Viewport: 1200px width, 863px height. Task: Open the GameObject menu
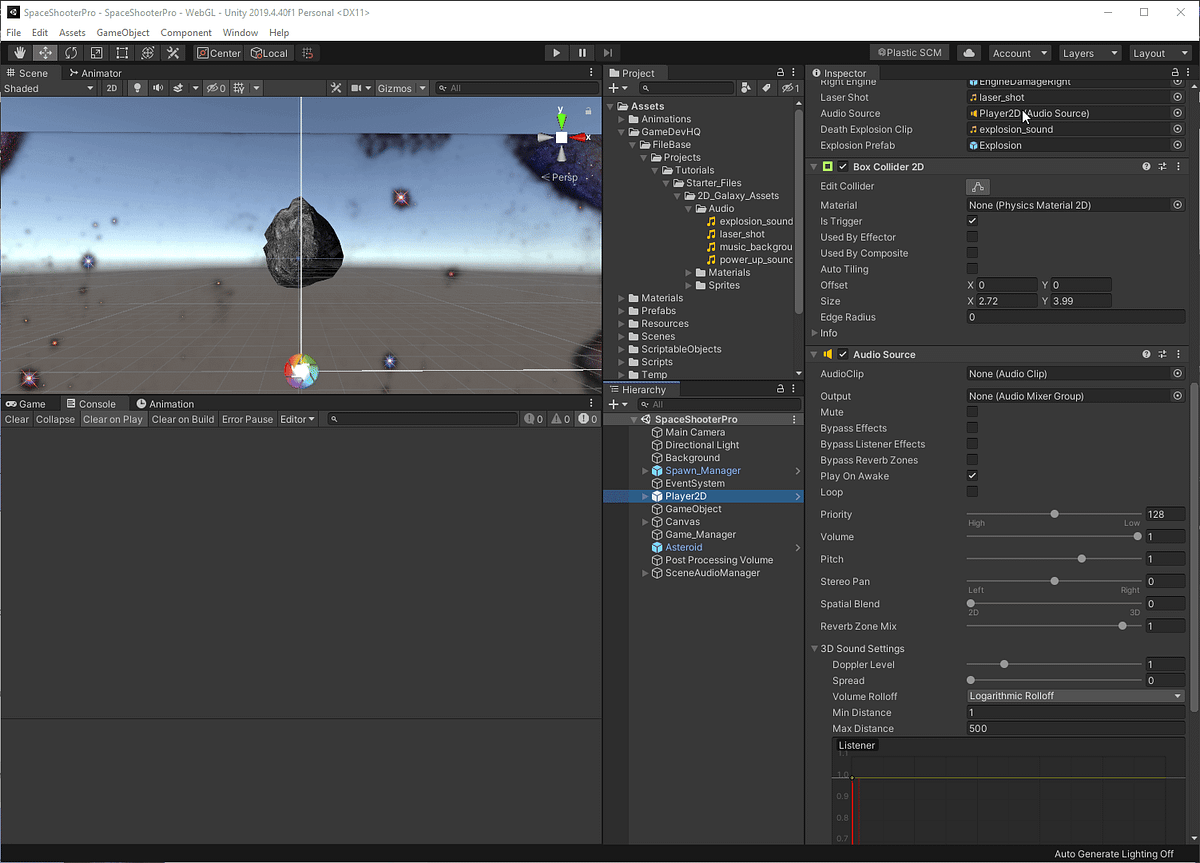[x=122, y=32]
